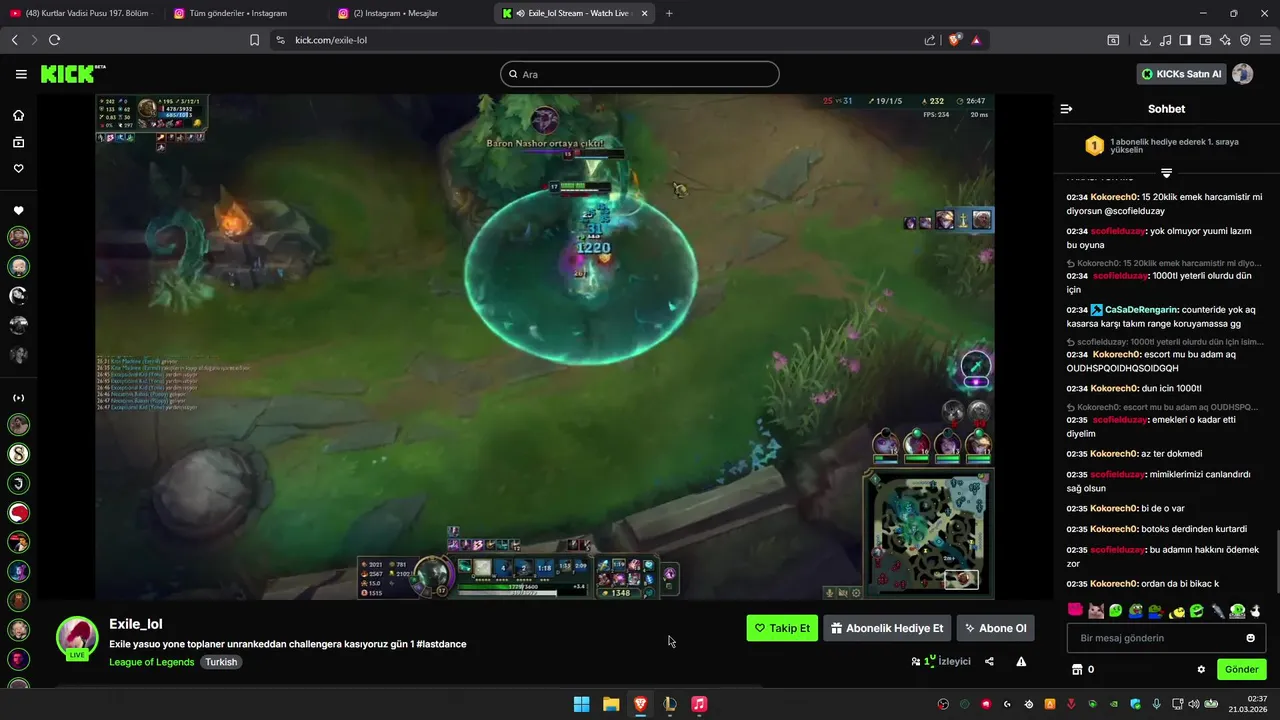Open File Explorer from taskbar
The width and height of the screenshot is (1280, 720).
click(x=611, y=704)
